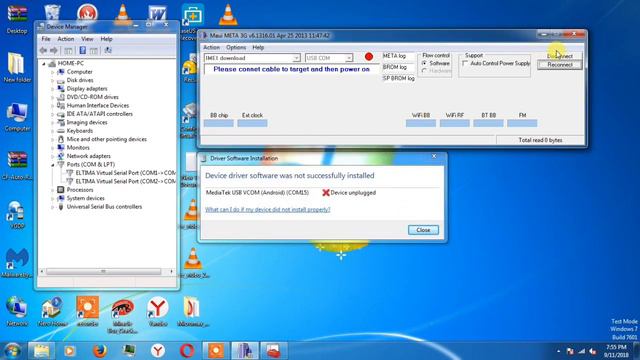The image size is (640, 360).
Task: Collapse the Ports (COM & LPT) node
Action: [53, 164]
